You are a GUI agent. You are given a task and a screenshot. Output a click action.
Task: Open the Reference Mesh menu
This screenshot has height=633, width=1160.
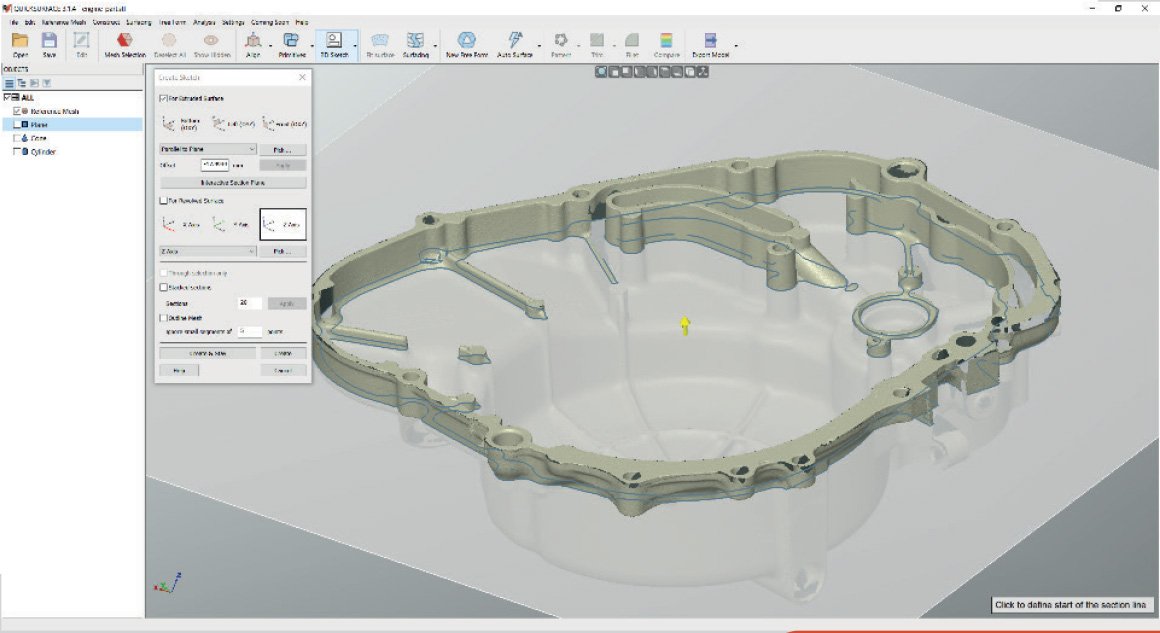point(64,22)
